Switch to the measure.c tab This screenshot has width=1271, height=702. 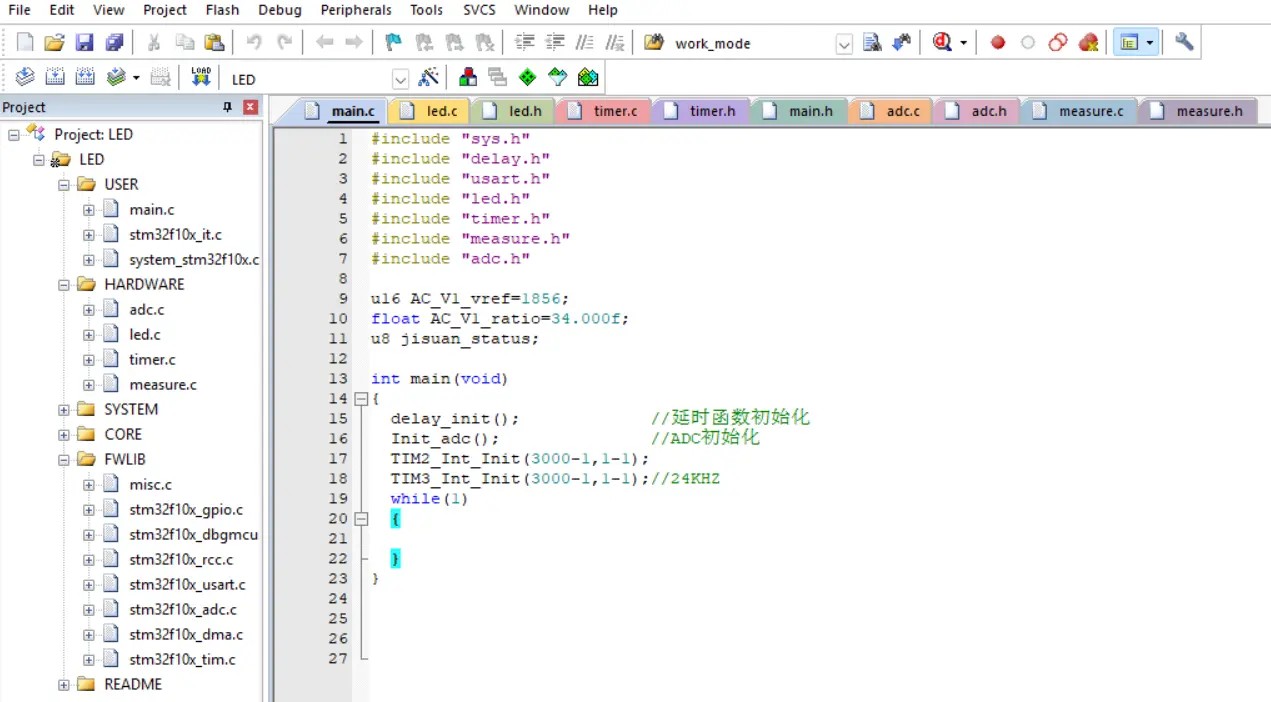(1090, 111)
